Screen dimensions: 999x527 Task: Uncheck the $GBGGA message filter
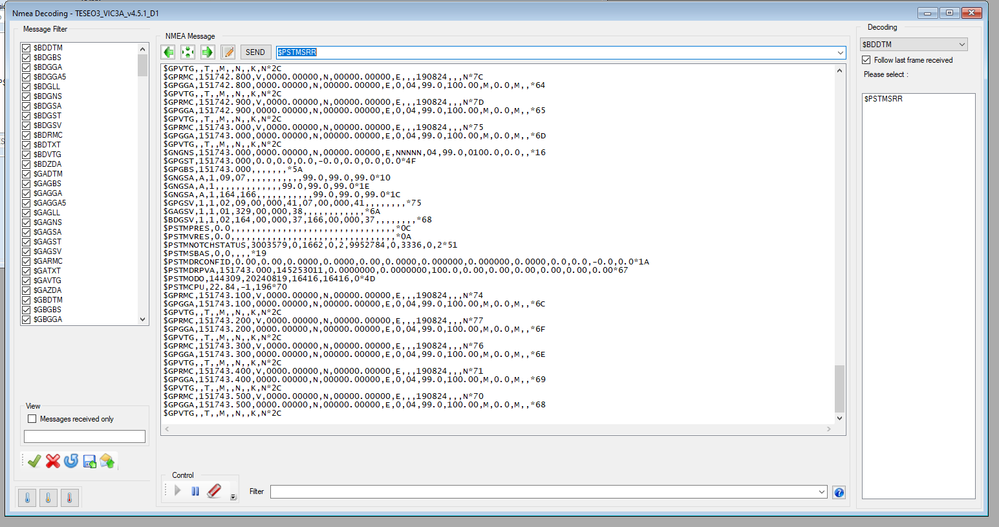(x=26, y=319)
